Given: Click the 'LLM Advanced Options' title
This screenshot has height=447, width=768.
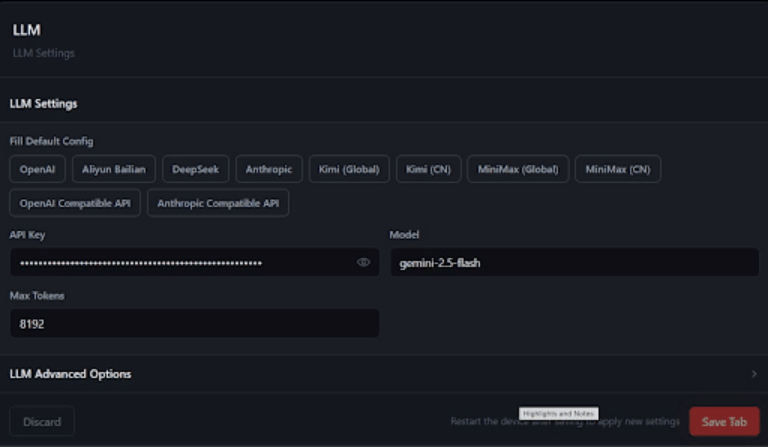Looking at the screenshot, I should (71, 374).
